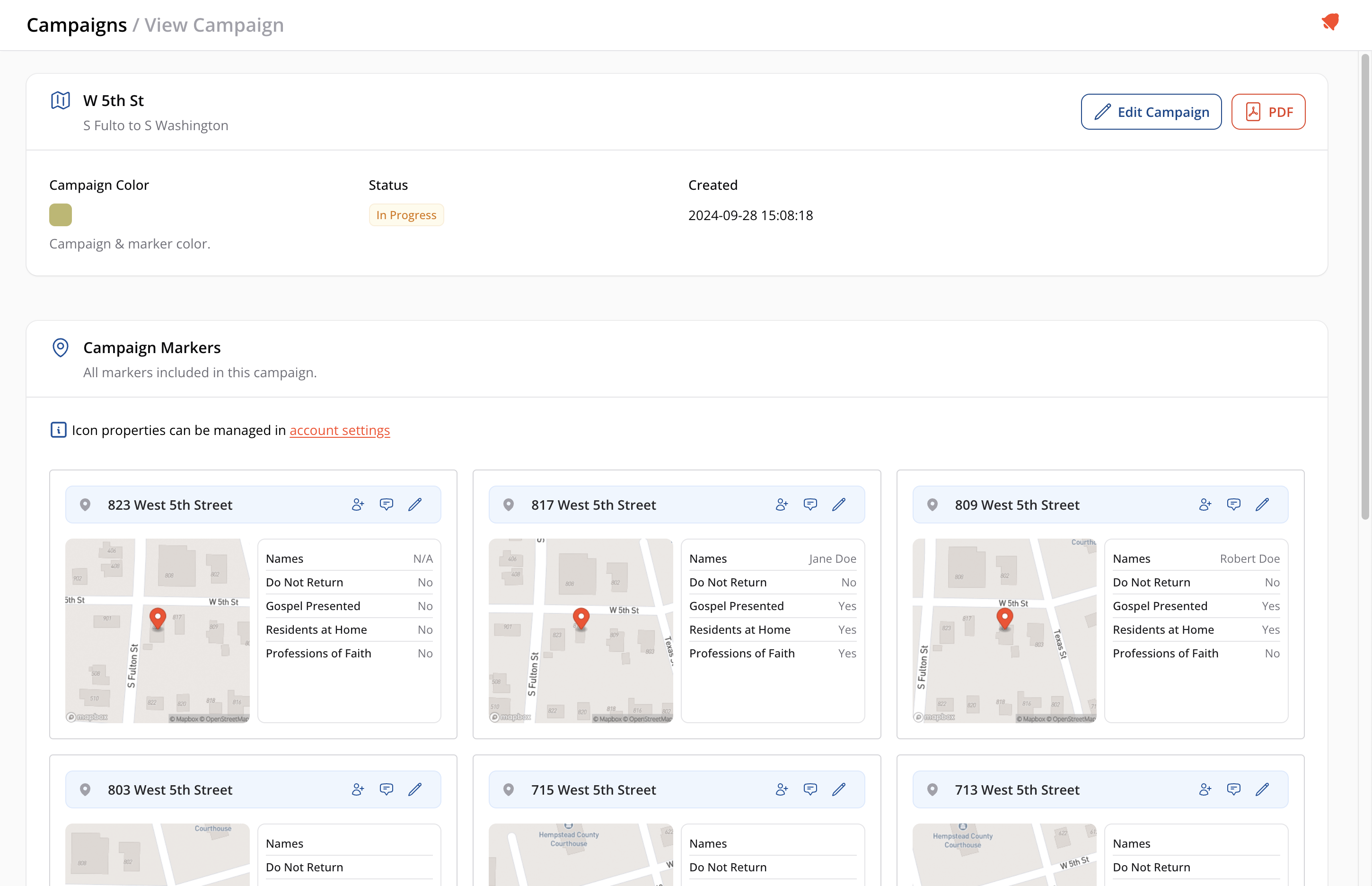The image size is (1372, 886).
Task: Click comment icon on 823 West 5th Street
Action: click(387, 505)
